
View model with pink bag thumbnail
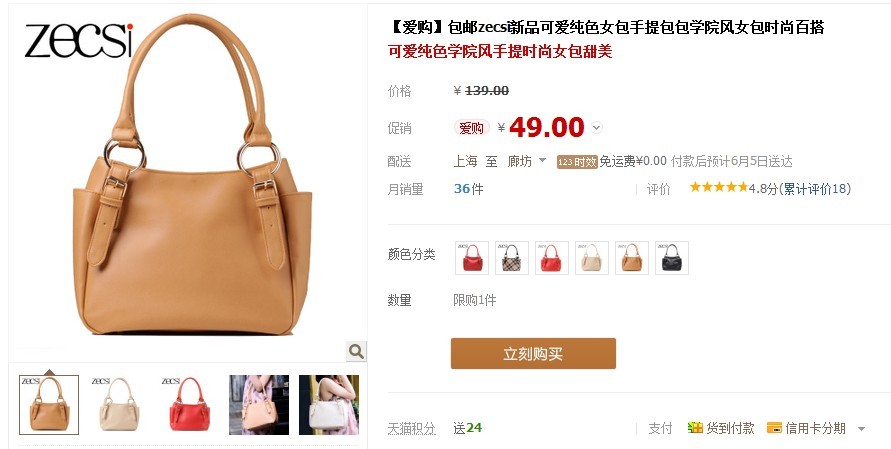(259, 405)
